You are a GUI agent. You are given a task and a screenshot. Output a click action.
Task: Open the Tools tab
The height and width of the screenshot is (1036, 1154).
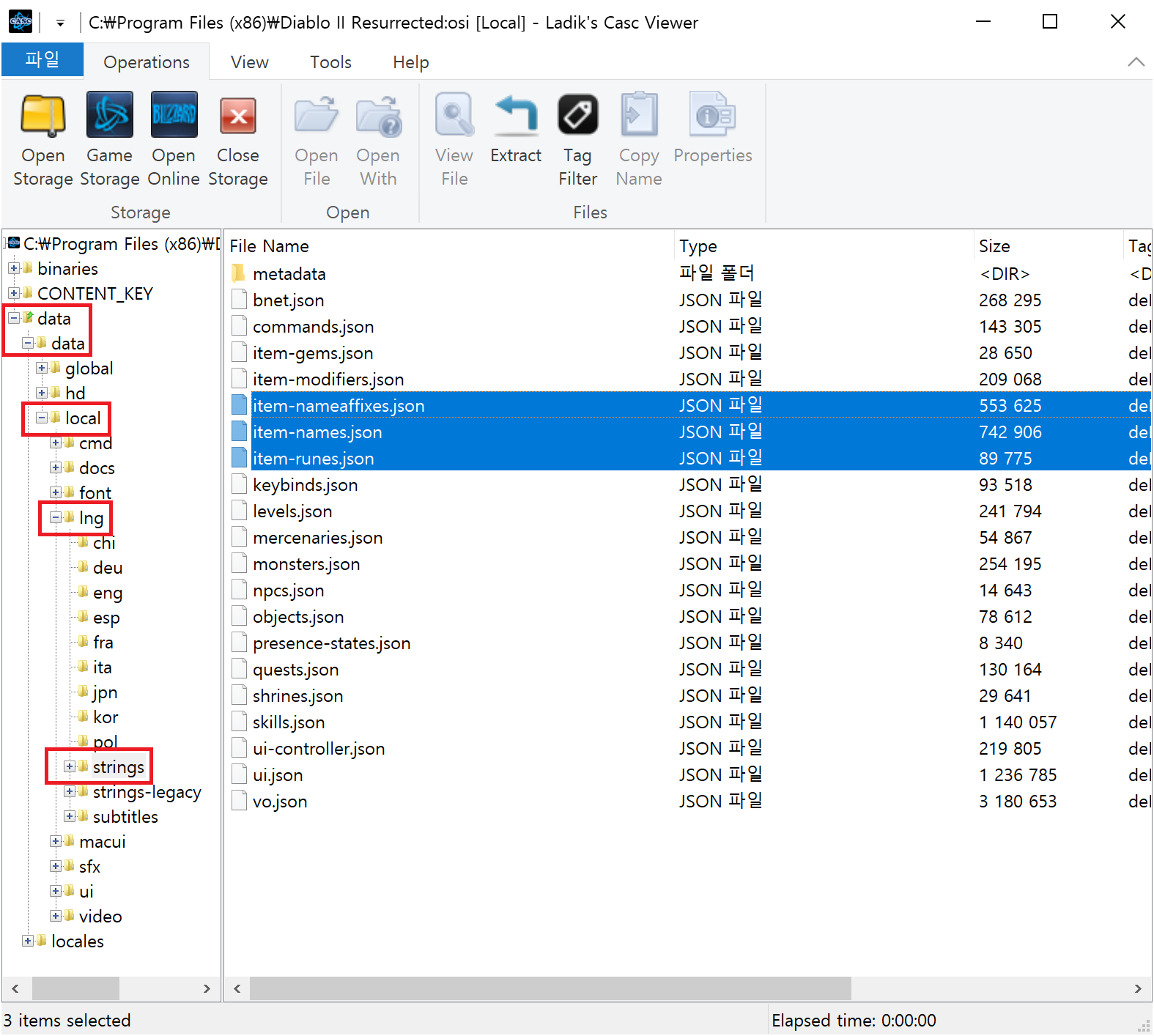pyautogui.click(x=330, y=62)
